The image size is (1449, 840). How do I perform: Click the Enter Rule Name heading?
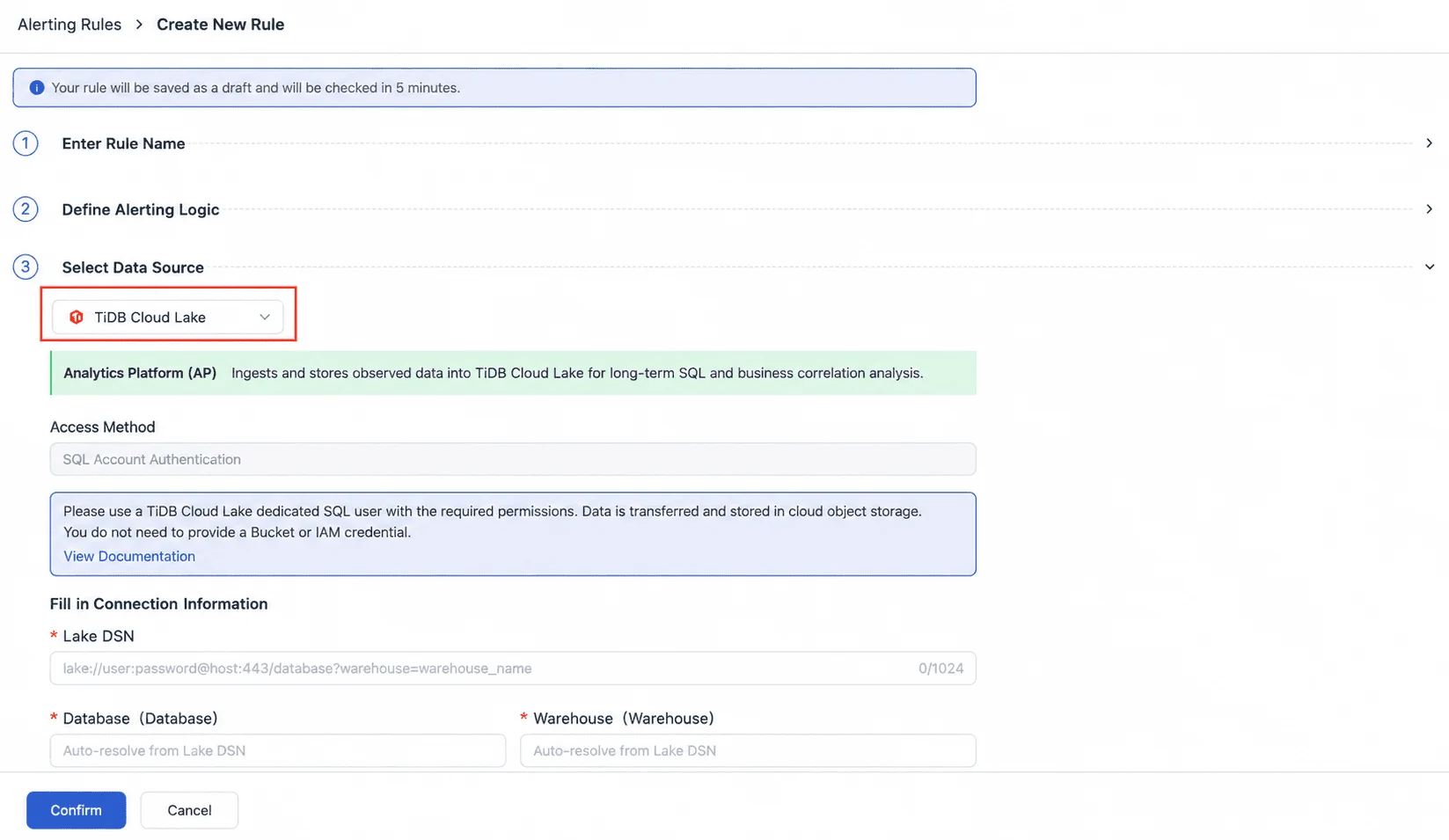[123, 143]
